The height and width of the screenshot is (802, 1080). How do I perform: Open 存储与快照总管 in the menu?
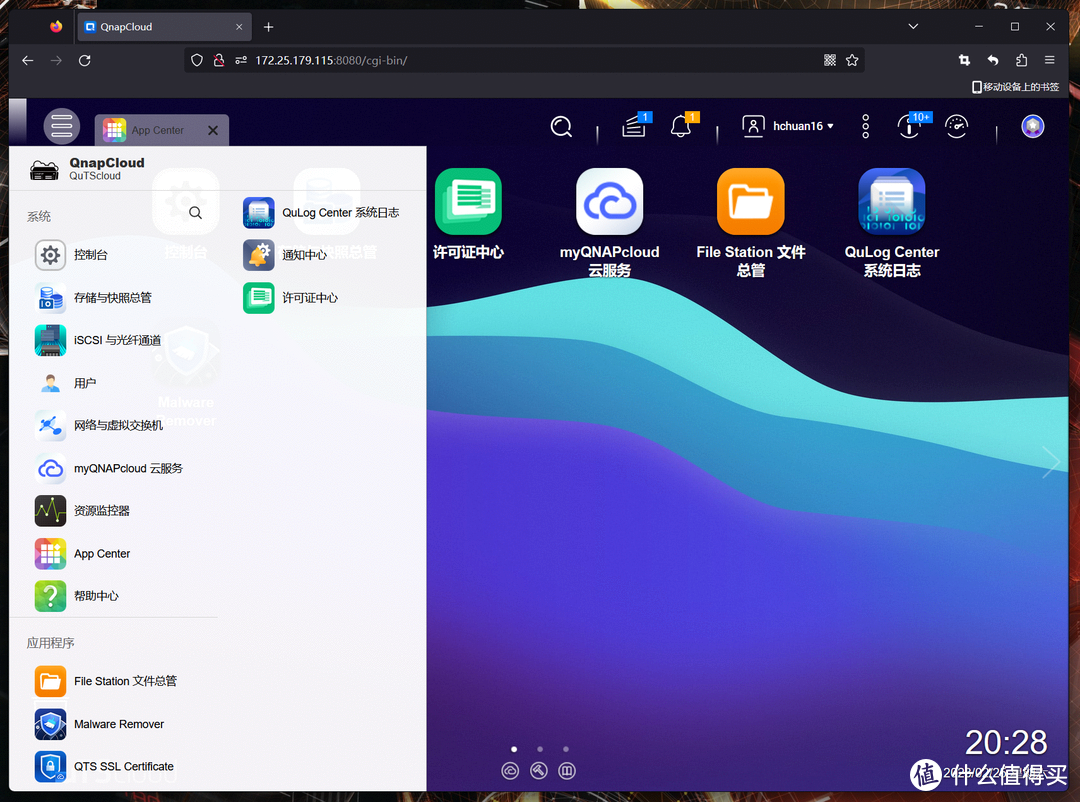click(93, 298)
